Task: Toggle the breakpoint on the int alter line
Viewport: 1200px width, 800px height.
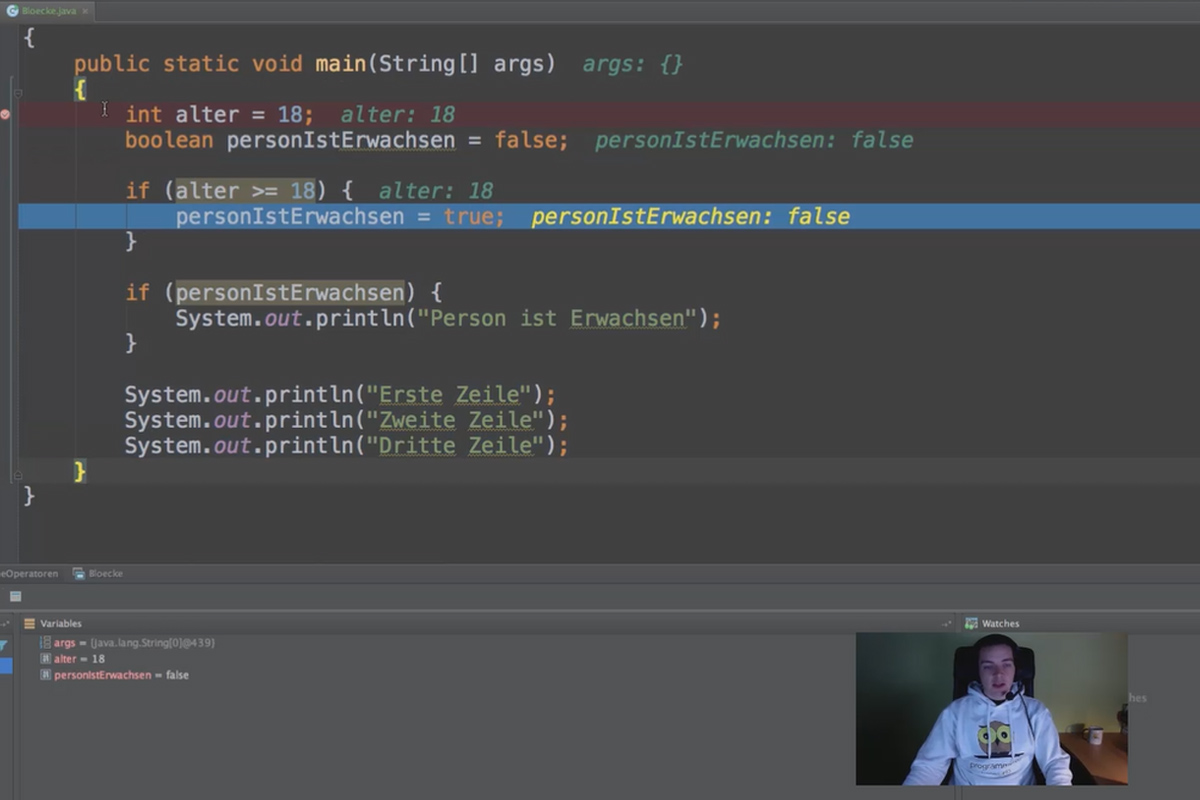Action: tap(5, 114)
